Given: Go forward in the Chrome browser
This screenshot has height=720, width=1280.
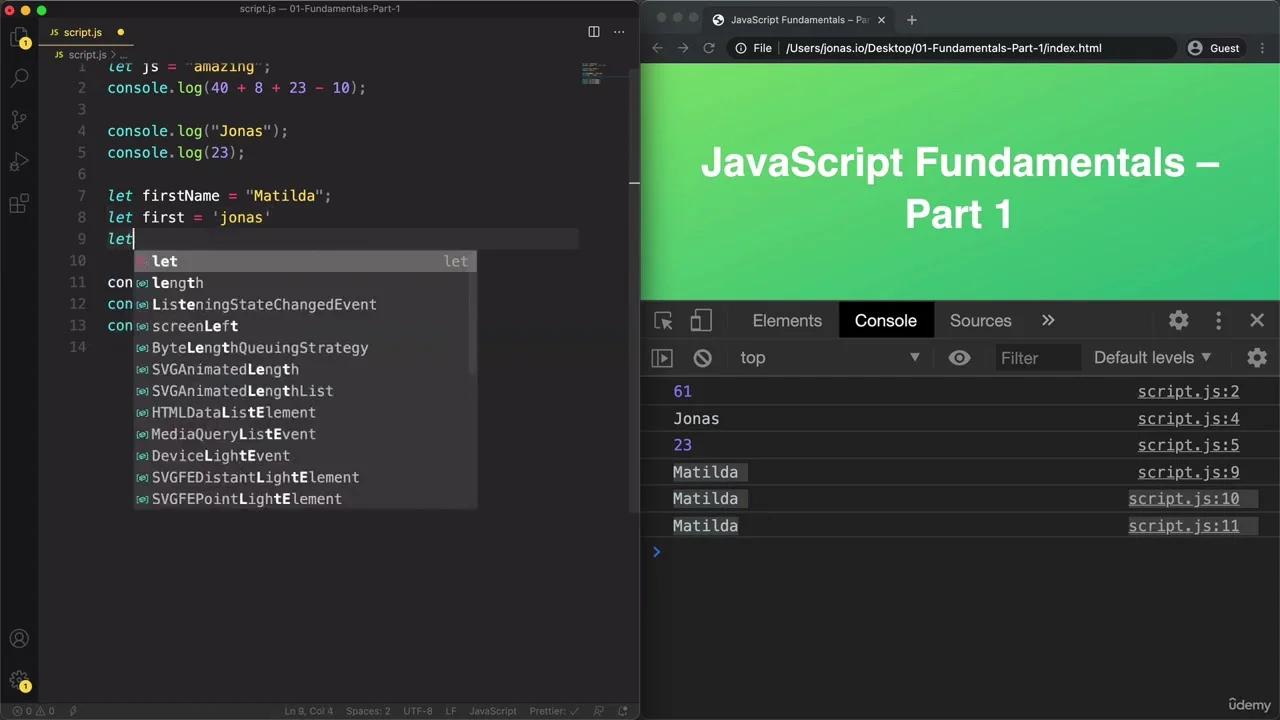Looking at the screenshot, I should [x=683, y=48].
